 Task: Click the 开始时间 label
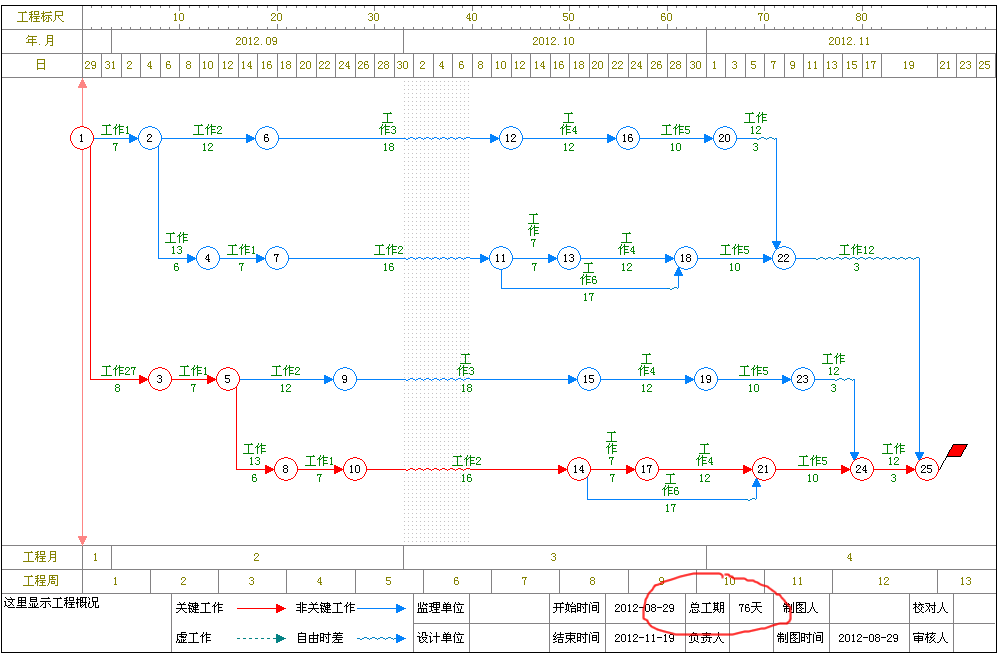[x=576, y=608]
